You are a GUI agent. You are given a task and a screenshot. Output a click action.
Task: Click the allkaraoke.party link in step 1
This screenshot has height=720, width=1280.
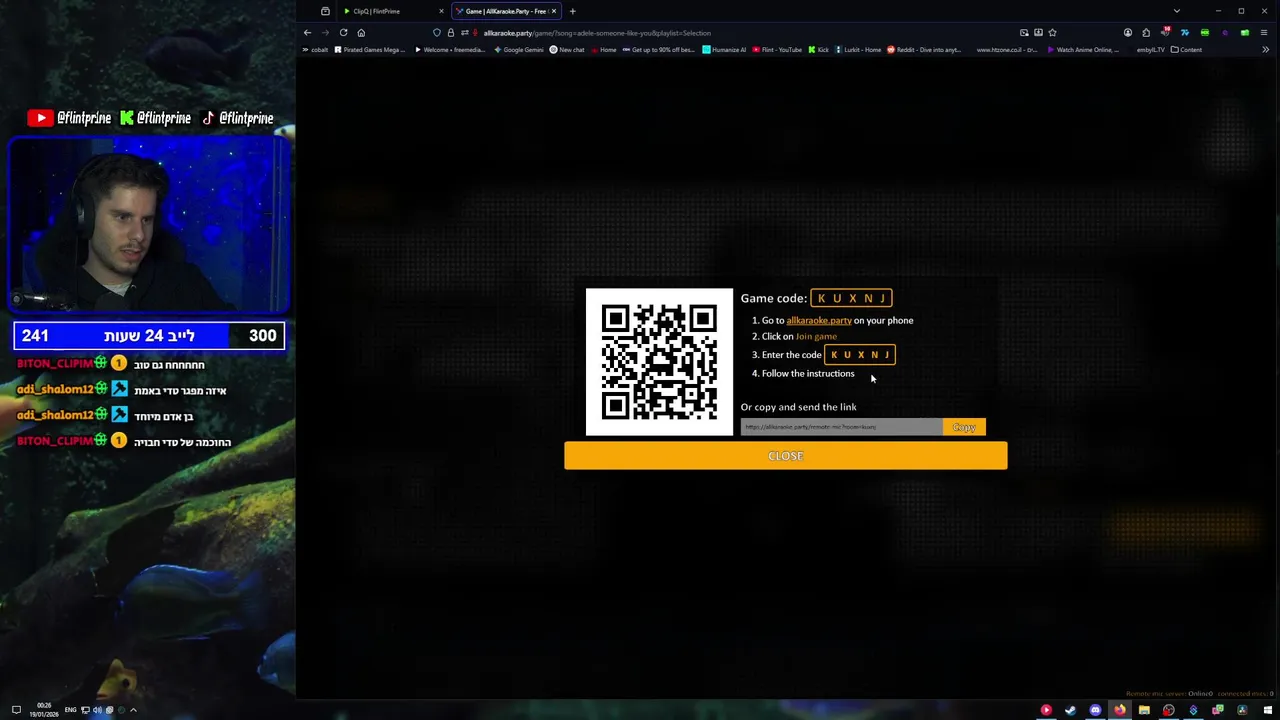tap(819, 320)
